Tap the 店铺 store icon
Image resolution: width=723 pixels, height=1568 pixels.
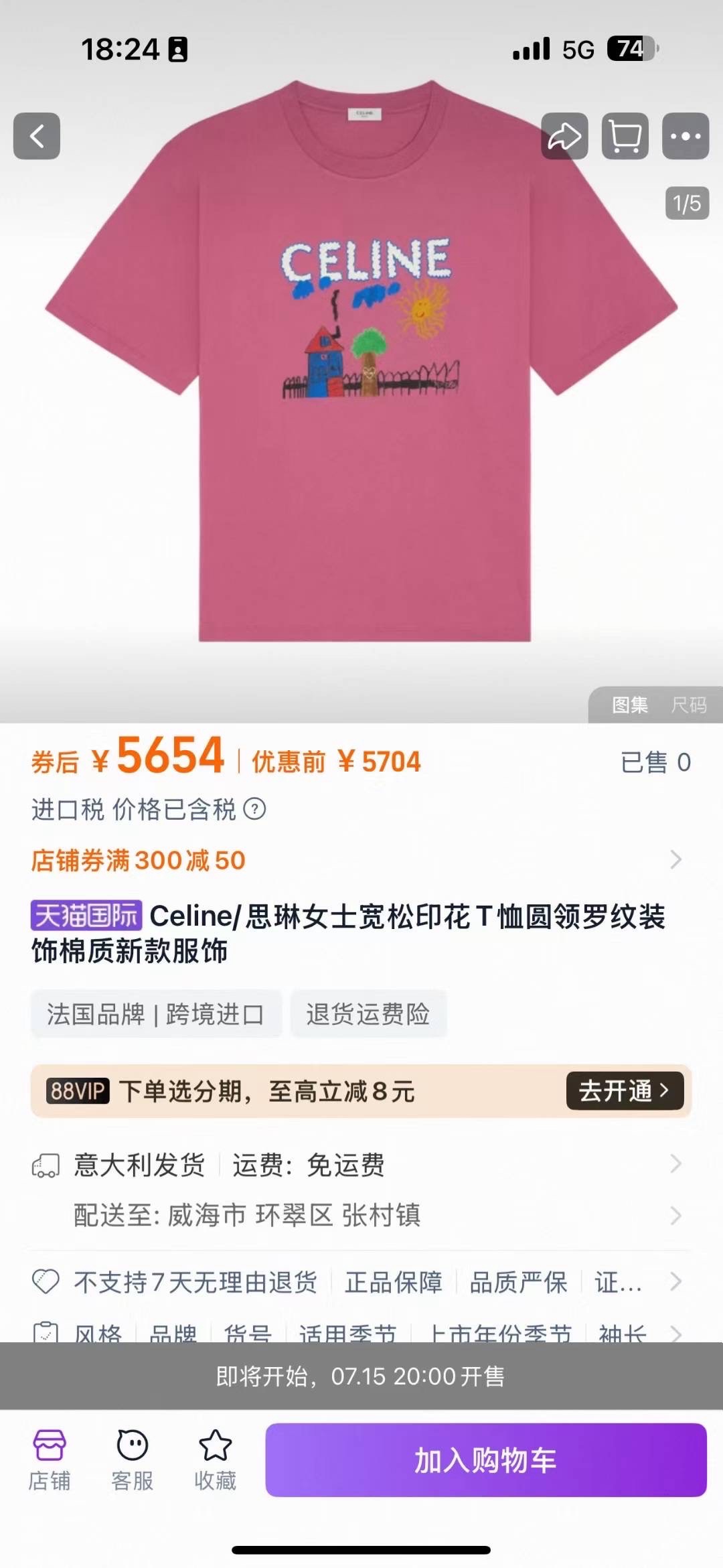tap(50, 1460)
